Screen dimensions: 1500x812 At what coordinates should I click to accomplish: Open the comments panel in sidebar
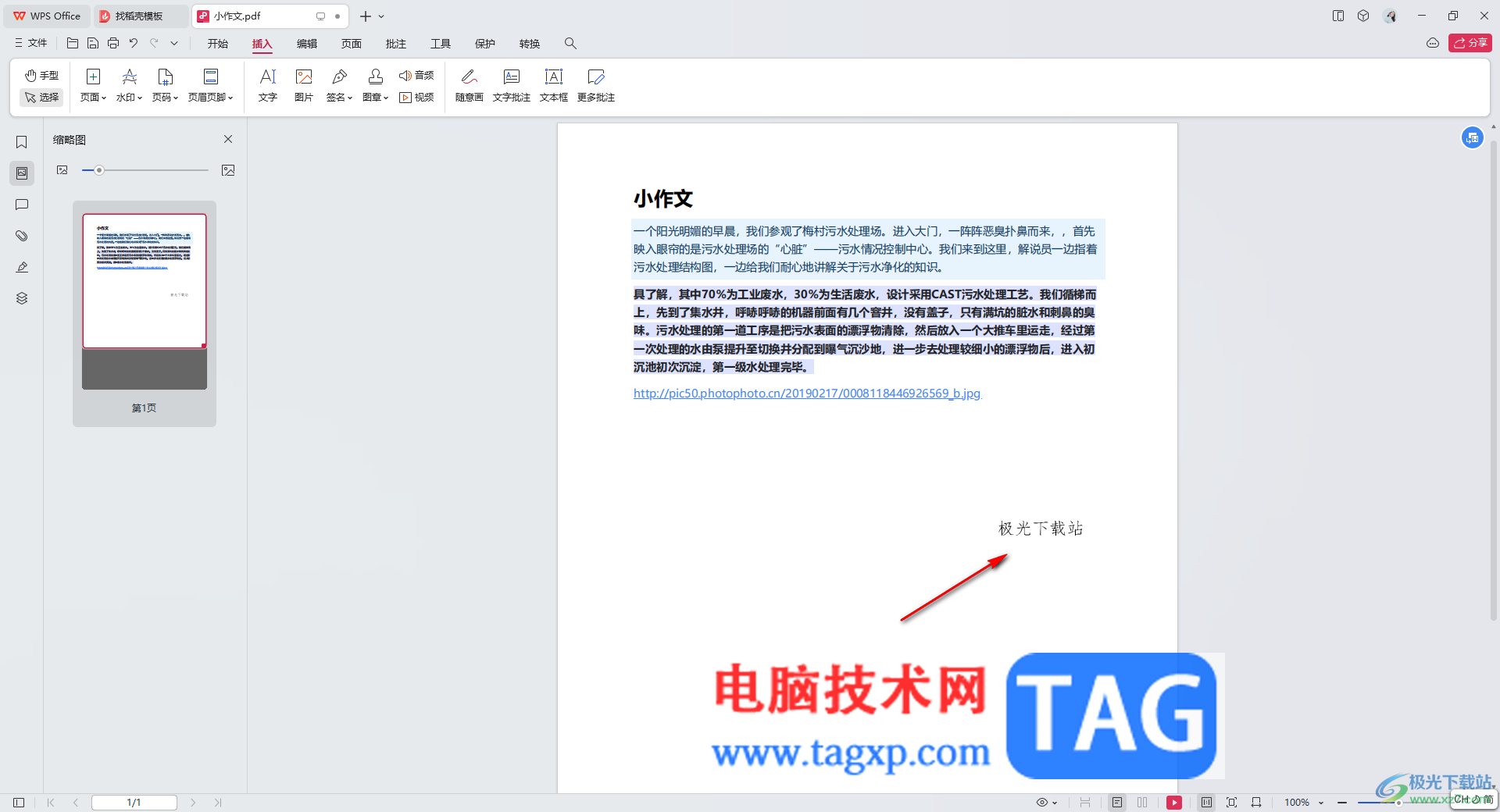(x=22, y=205)
